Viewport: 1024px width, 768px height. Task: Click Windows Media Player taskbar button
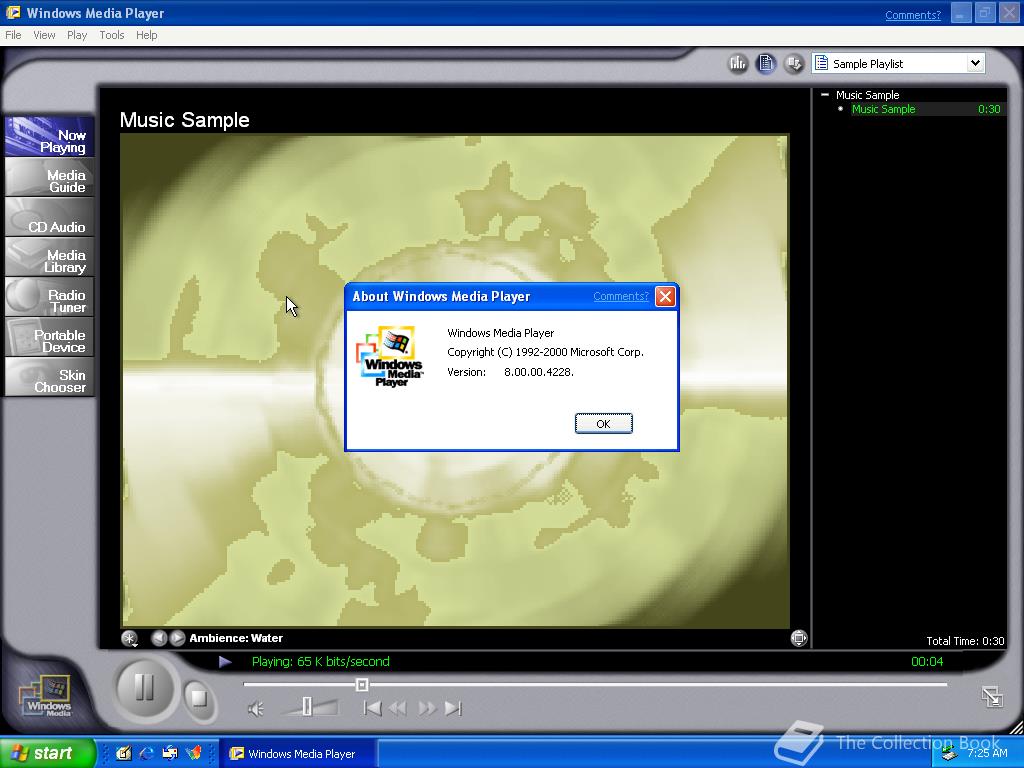(x=297, y=754)
